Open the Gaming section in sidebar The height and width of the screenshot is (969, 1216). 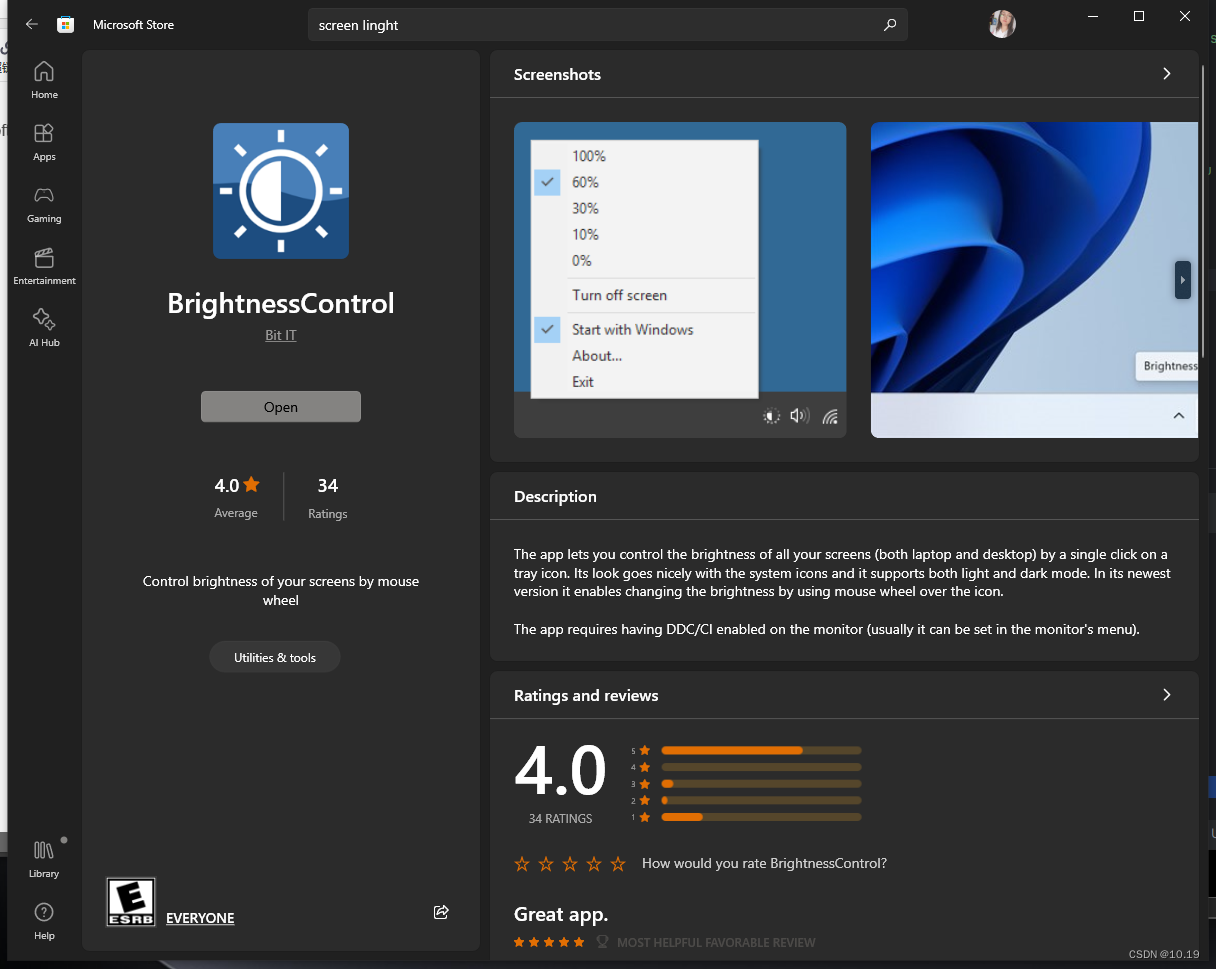click(44, 204)
